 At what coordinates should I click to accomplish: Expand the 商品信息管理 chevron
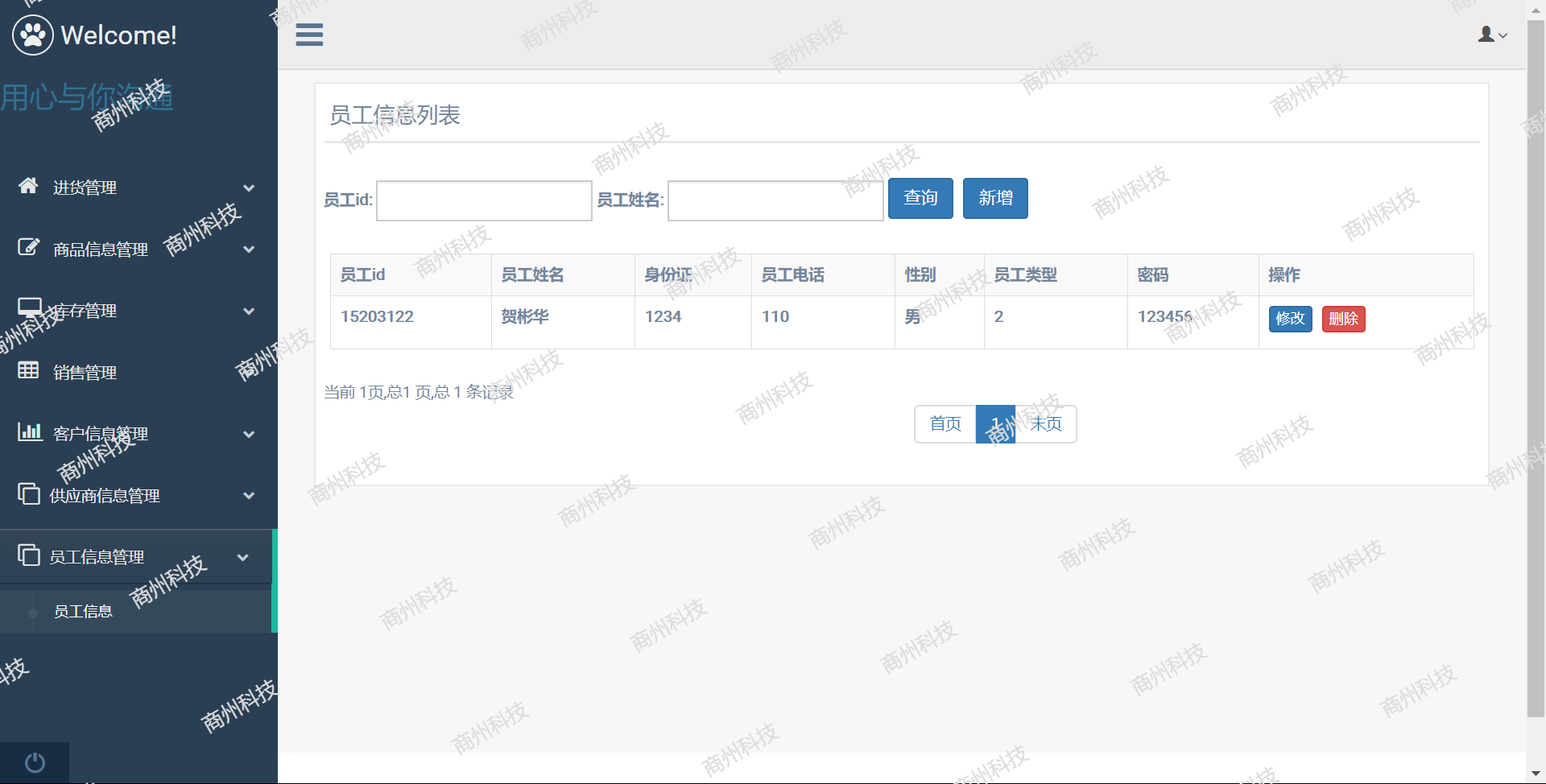249,250
